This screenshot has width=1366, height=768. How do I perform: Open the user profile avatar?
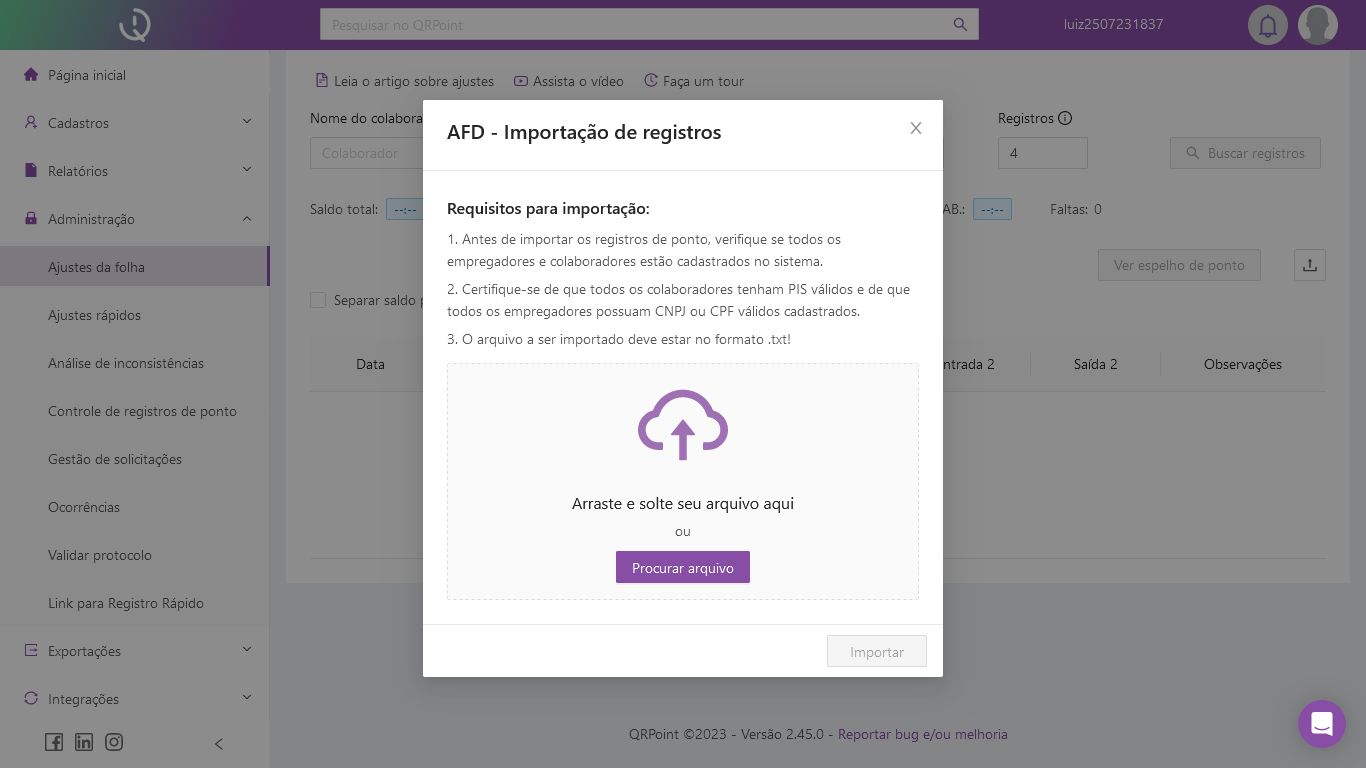(x=1318, y=25)
